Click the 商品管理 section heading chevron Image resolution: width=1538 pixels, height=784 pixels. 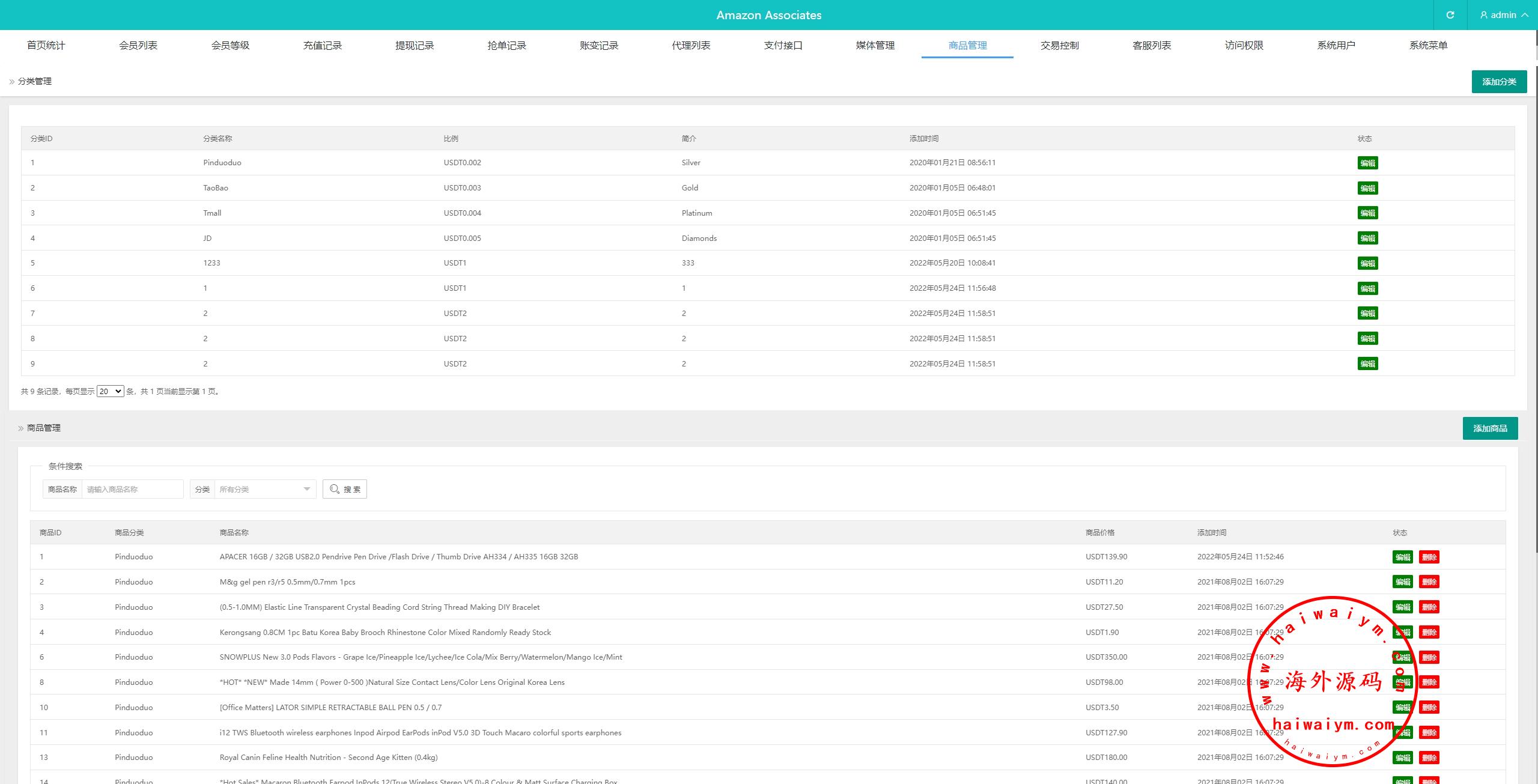[20, 428]
